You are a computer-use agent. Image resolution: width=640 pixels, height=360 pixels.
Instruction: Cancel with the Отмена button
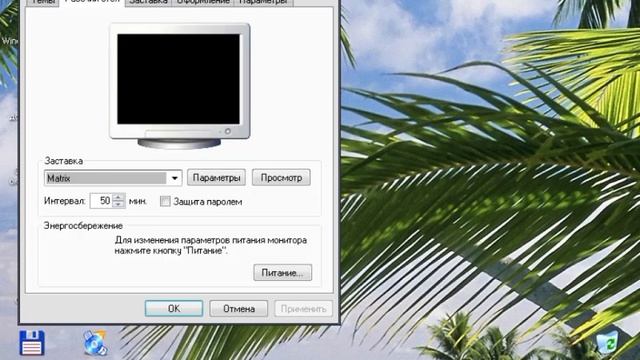[x=239, y=309]
